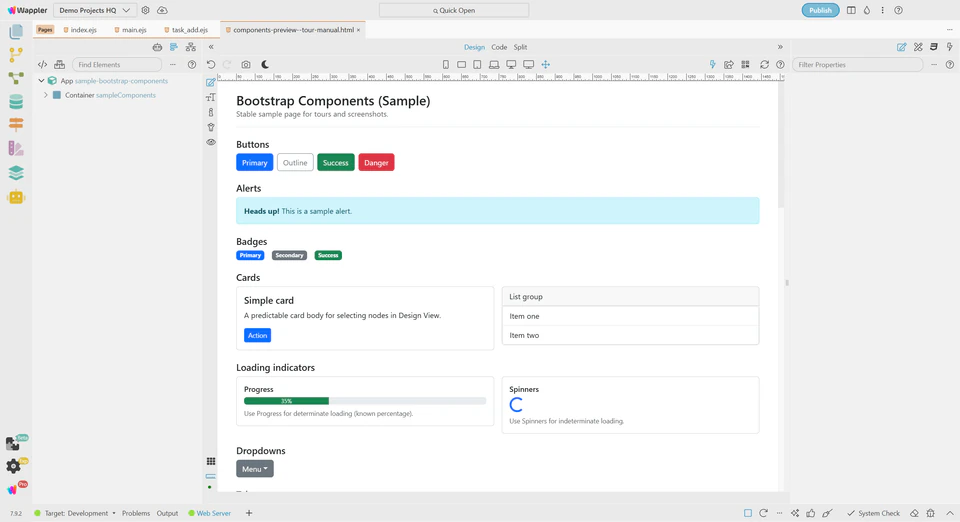Toggle the edit mode pencil on design side strip
This screenshot has width=960, height=522.
pyautogui.click(x=211, y=83)
